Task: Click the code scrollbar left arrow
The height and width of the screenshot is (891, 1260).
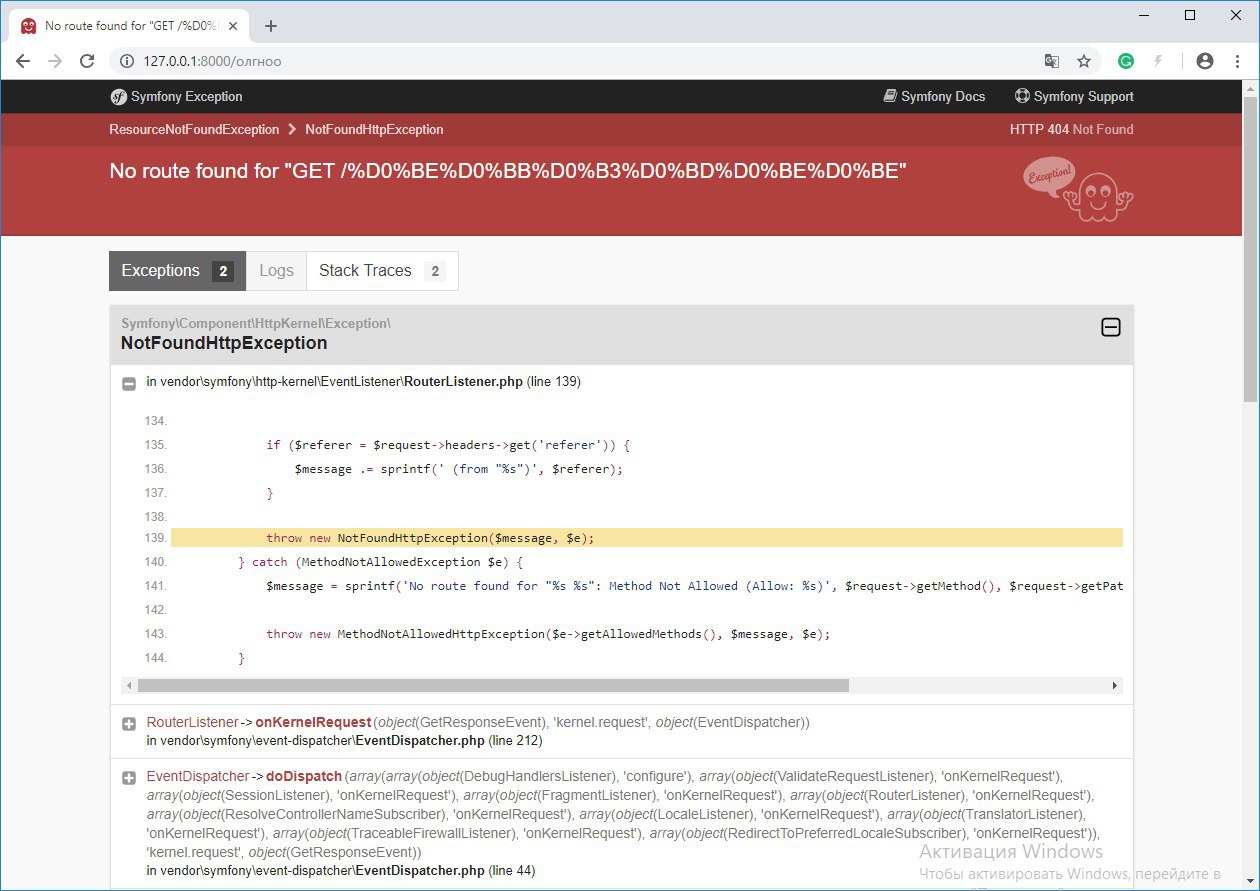Action: (128, 686)
